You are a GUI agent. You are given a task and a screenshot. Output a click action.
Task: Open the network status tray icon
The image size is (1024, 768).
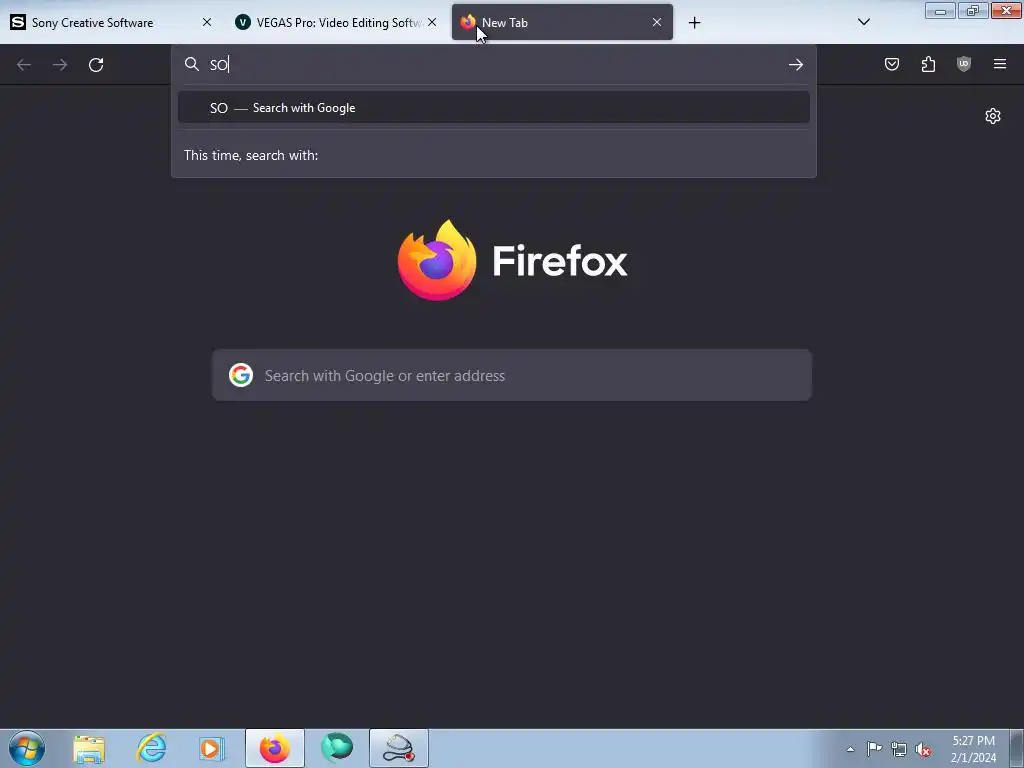(x=899, y=750)
